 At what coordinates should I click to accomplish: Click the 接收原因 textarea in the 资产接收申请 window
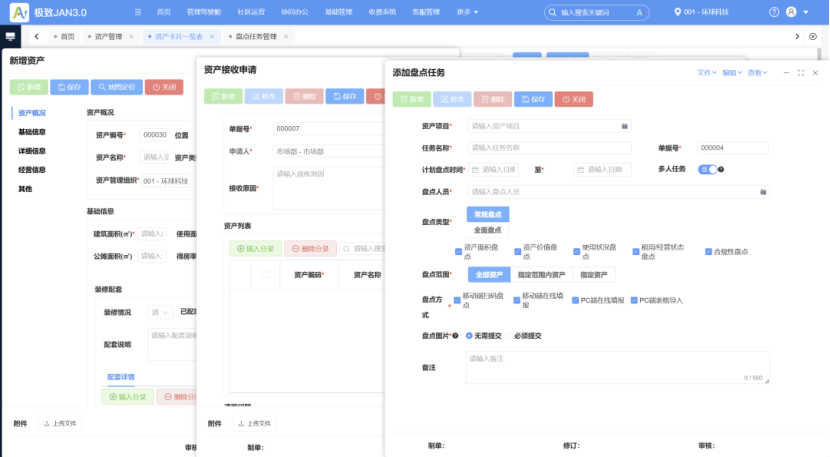coord(329,188)
